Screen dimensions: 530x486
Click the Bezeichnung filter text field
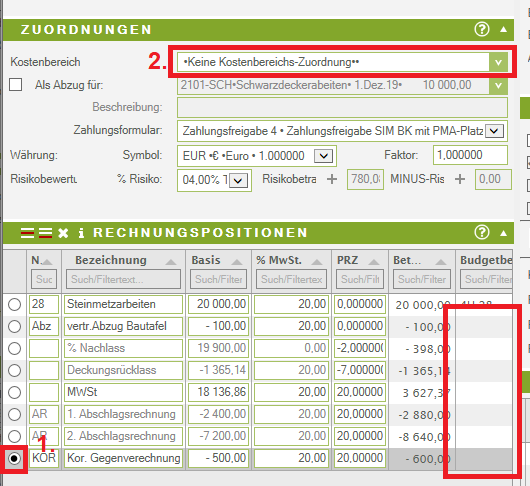point(123,279)
